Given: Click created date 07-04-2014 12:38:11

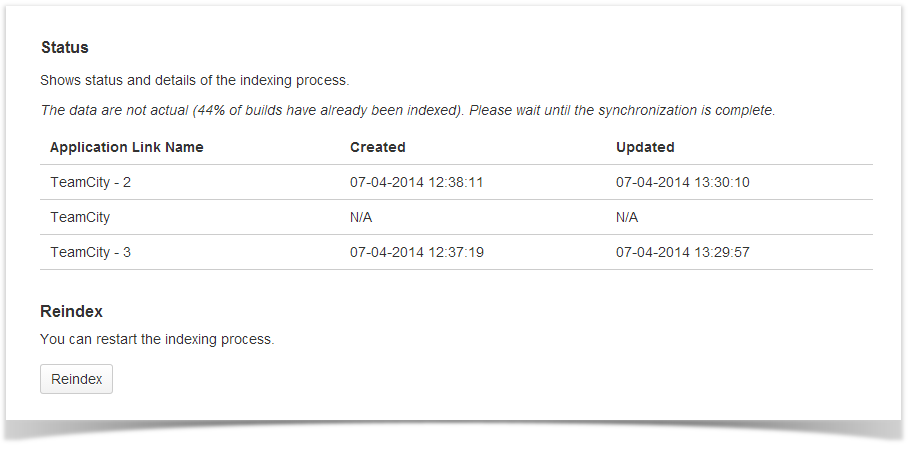Looking at the screenshot, I should click(416, 182).
